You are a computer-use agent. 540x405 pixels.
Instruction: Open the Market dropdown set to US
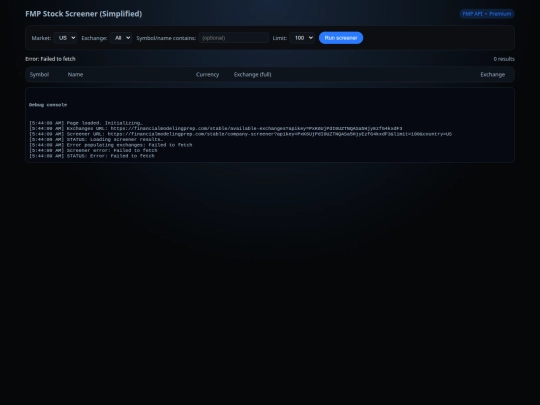coord(65,38)
